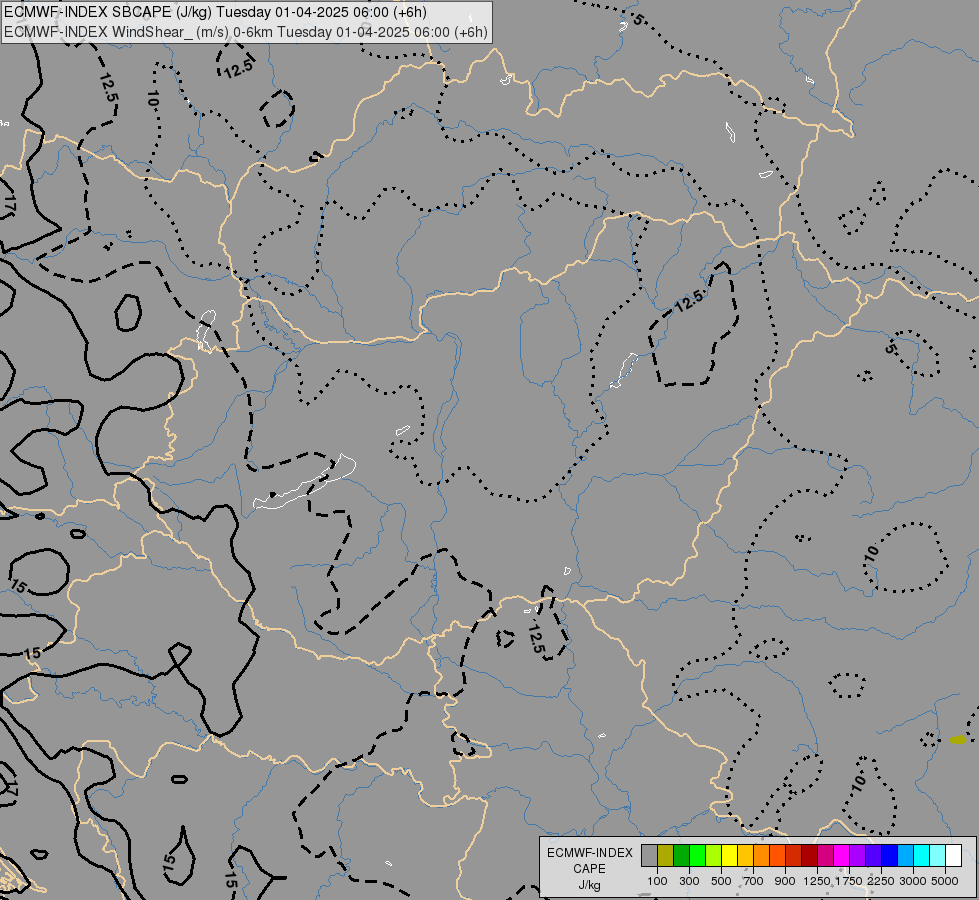This screenshot has width=979, height=900.
Task: Select the bright green legend swatch
Action: pos(697,856)
